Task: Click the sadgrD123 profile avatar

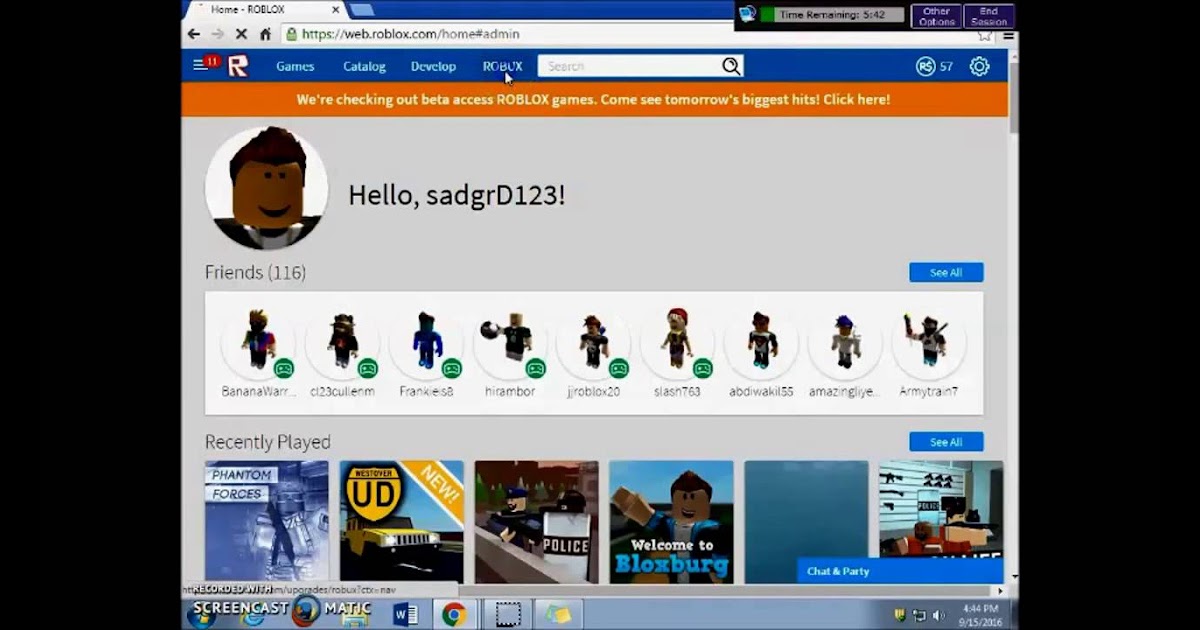Action: coord(267,188)
